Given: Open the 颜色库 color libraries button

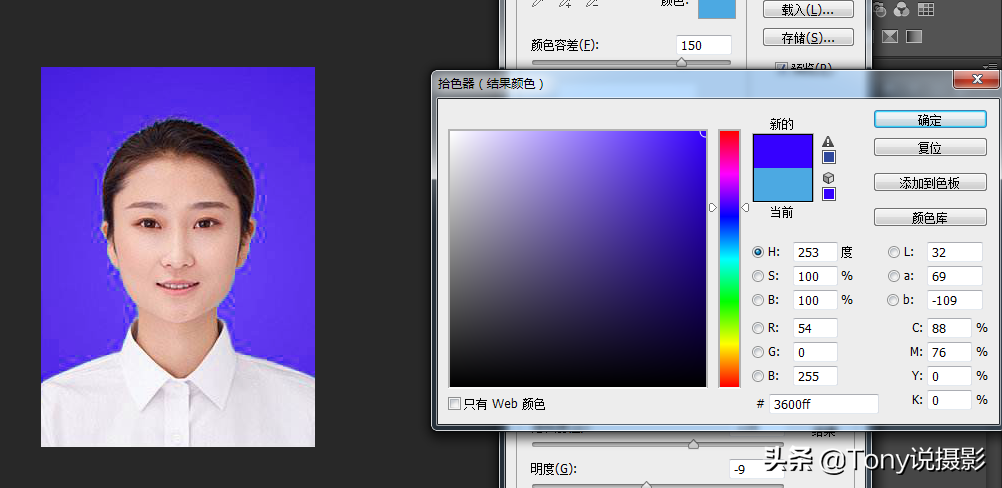Looking at the screenshot, I should click(930, 218).
